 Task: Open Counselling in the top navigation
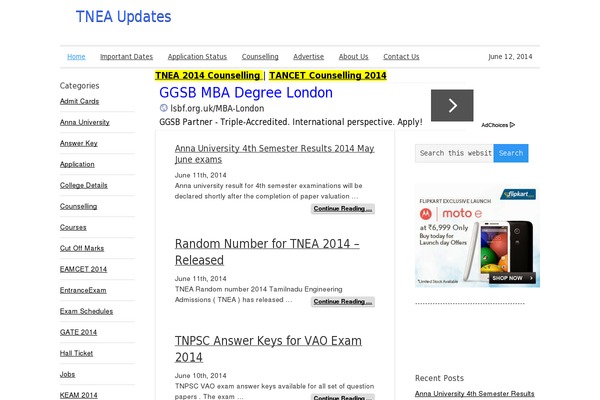pos(260,57)
